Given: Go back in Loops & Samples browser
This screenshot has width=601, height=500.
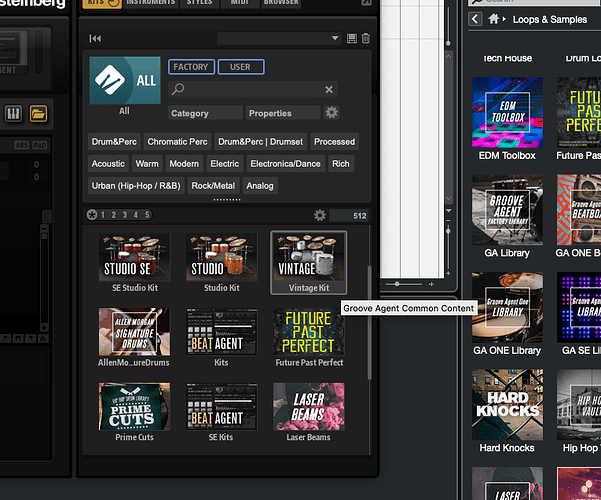Looking at the screenshot, I should (475, 19).
